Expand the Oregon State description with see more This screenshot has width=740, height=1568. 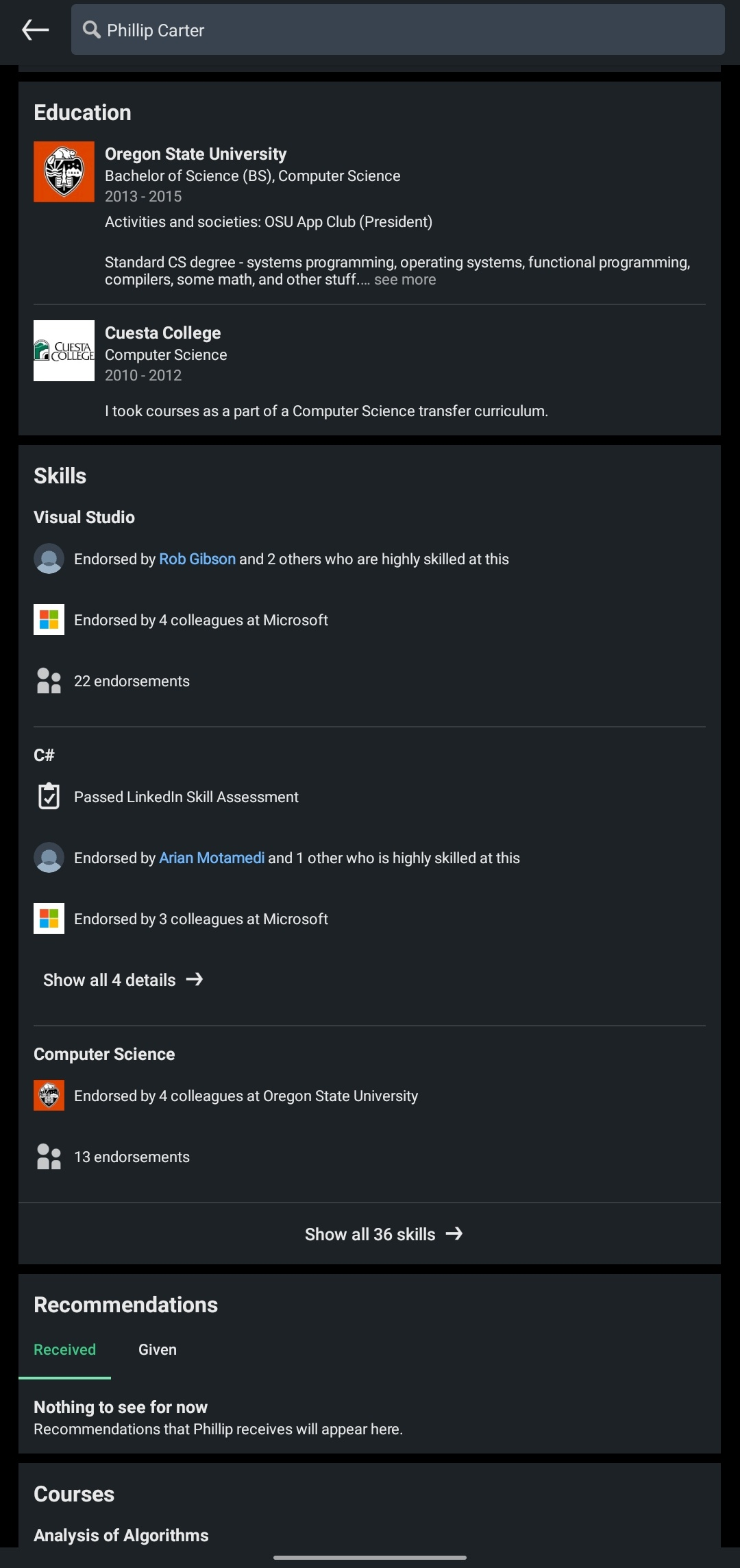click(405, 280)
